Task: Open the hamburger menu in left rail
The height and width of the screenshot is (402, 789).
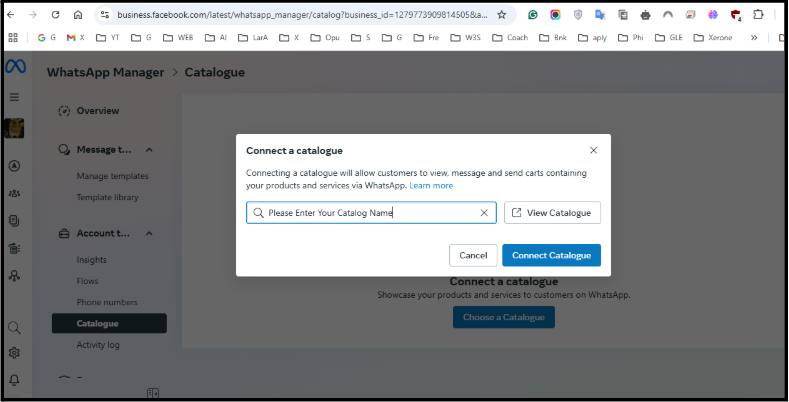Action: pos(14,97)
